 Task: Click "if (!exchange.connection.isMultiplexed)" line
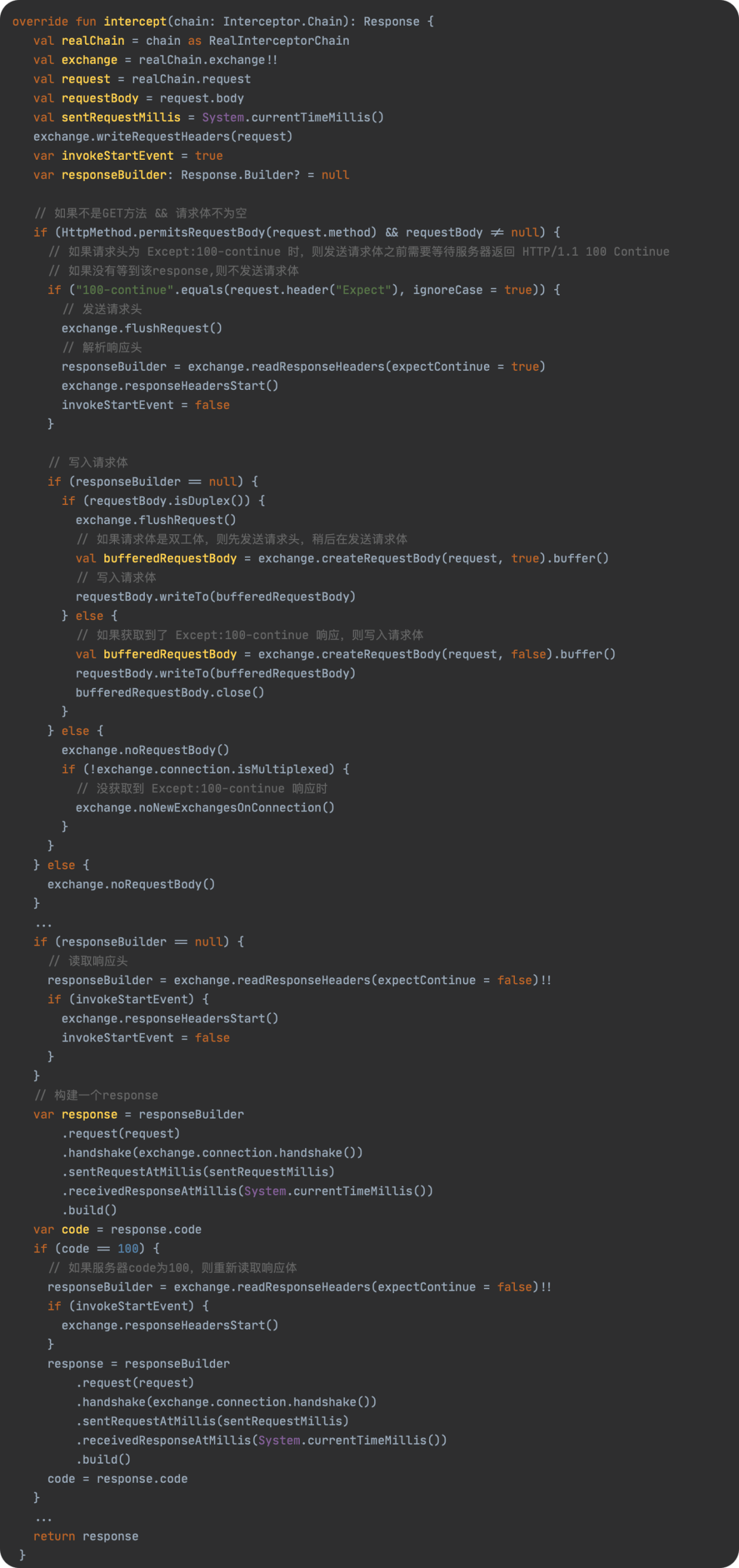(x=205, y=769)
